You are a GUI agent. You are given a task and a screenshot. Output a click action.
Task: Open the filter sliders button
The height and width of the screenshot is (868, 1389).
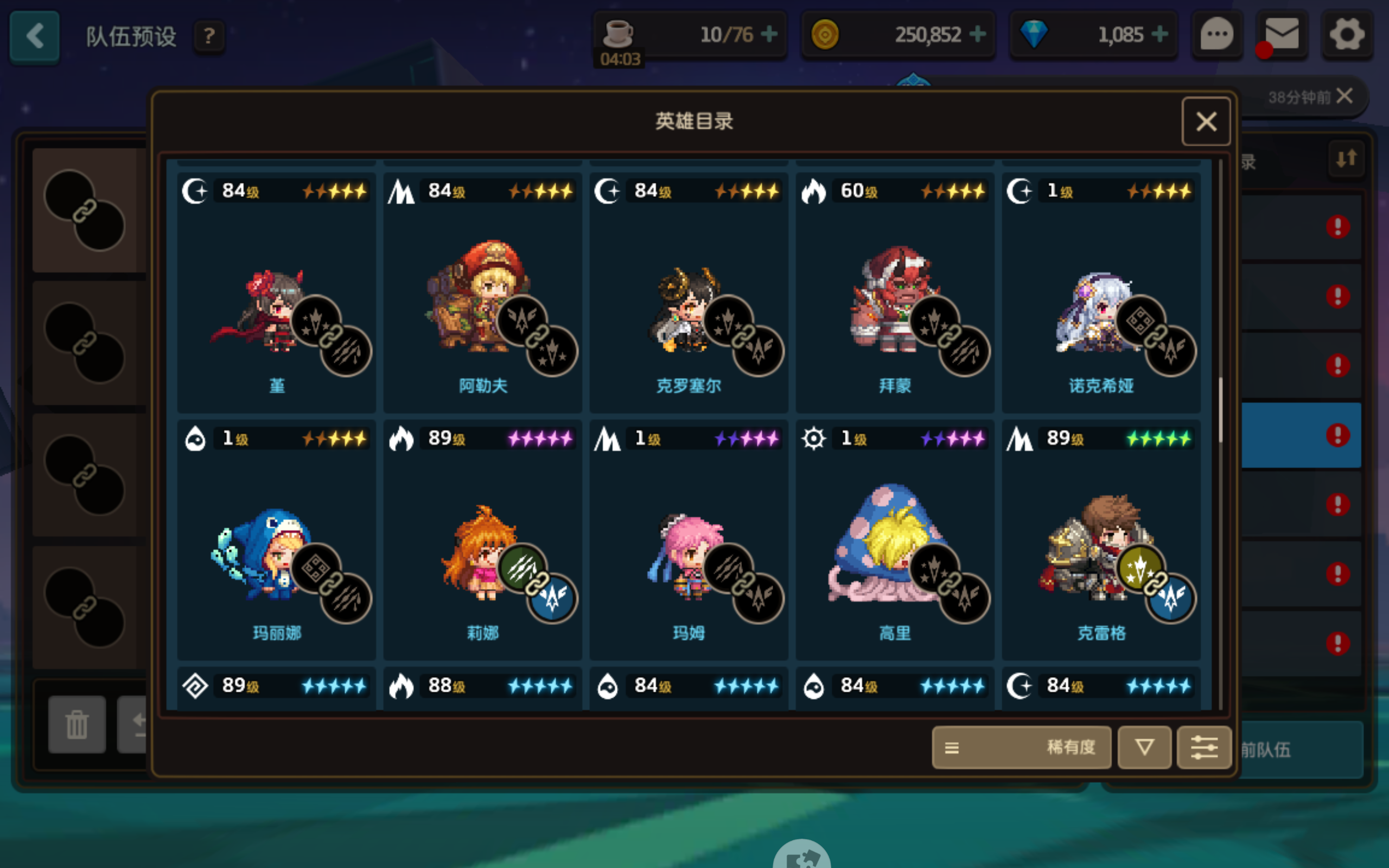(1203, 747)
